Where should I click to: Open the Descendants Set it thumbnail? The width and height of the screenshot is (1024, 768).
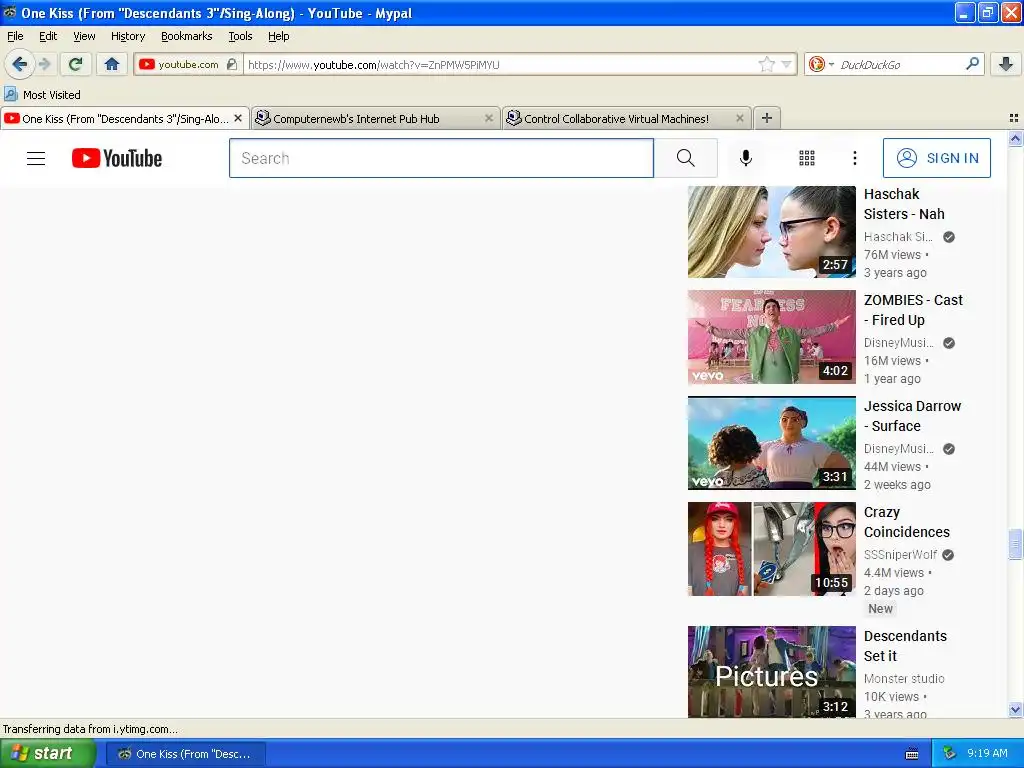coord(771,672)
